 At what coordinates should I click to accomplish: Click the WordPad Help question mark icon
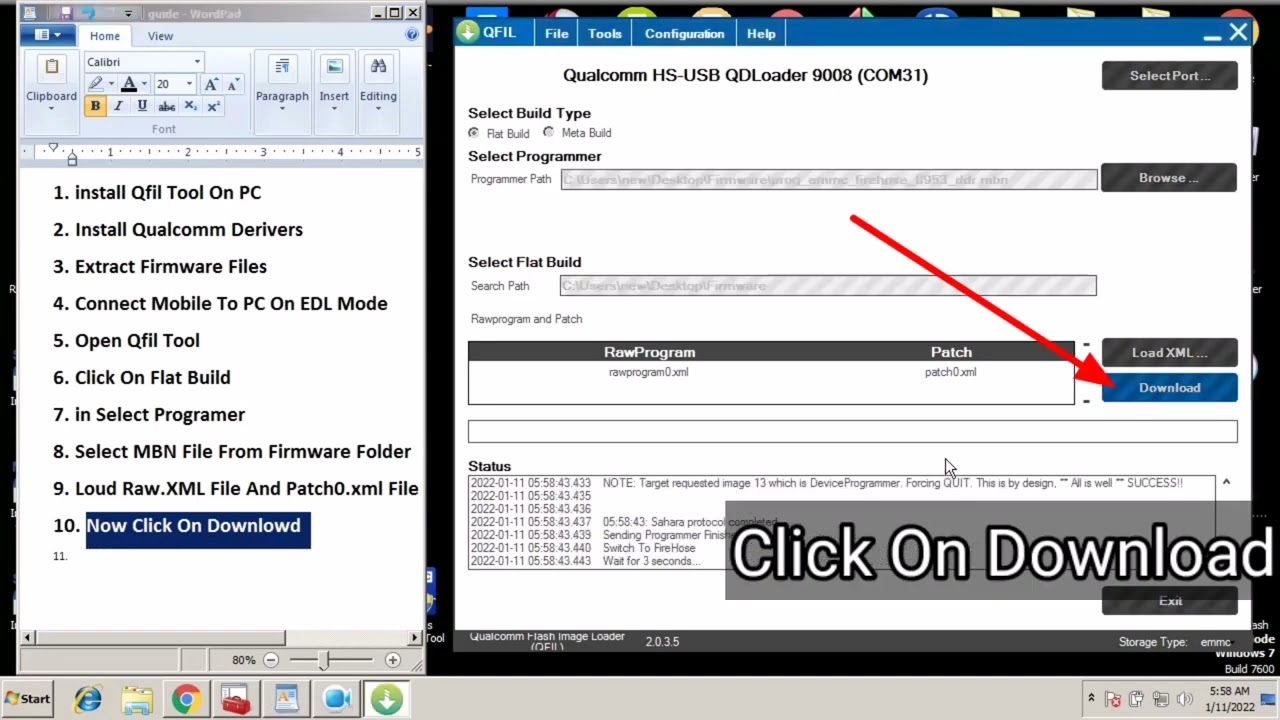pyautogui.click(x=412, y=35)
